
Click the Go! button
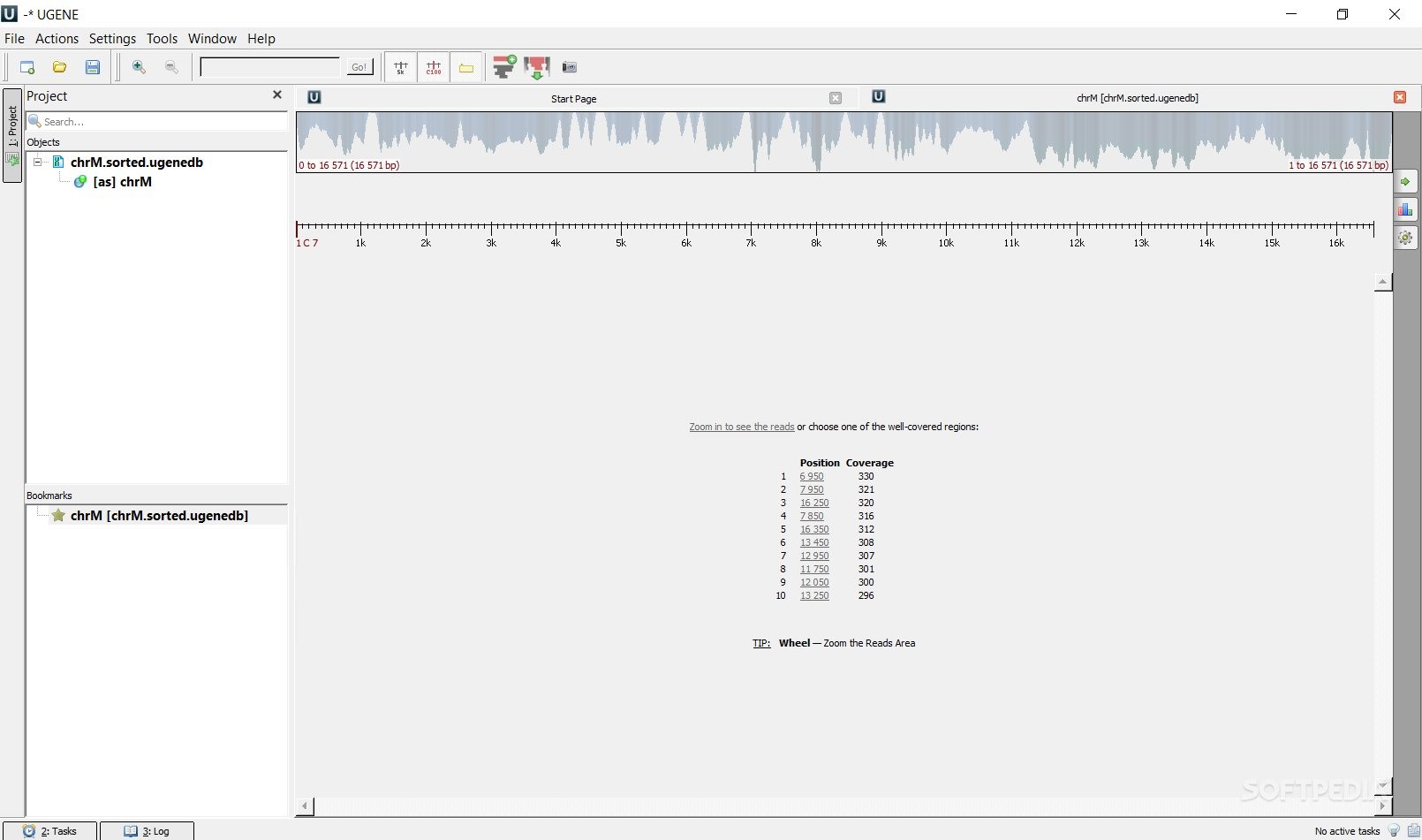[359, 67]
